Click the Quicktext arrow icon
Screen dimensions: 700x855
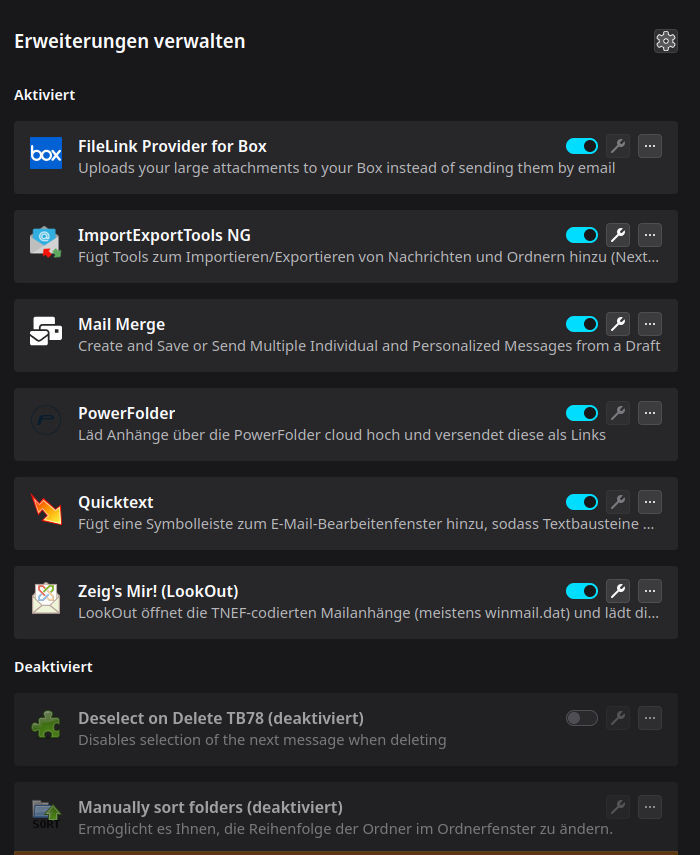(x=46, y=509)
